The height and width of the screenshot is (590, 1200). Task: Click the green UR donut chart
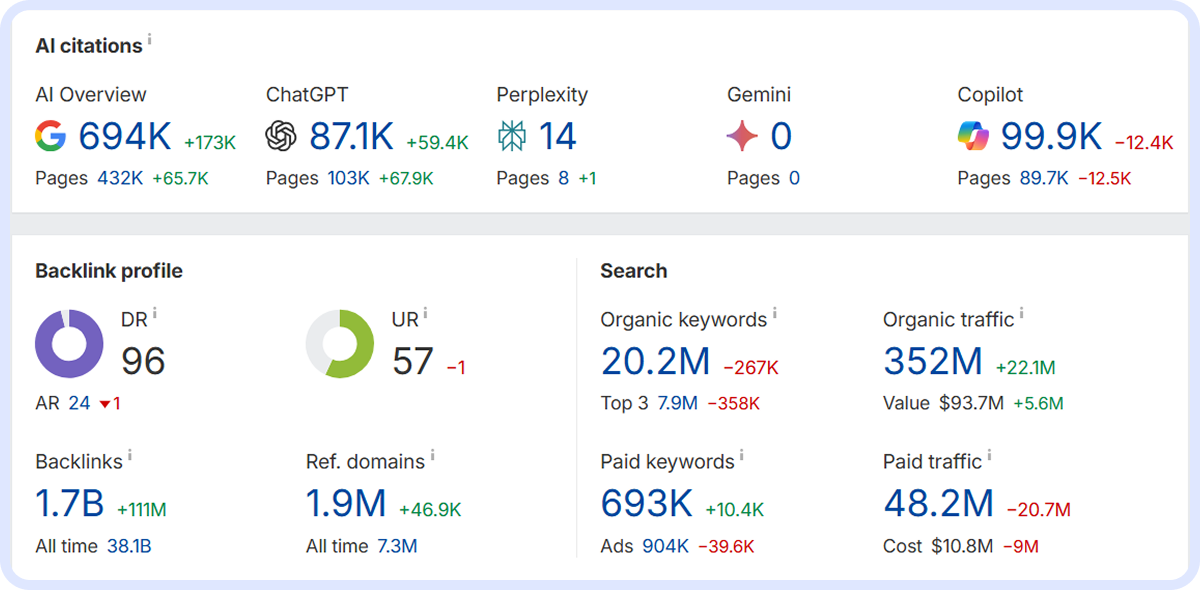coord(340,344)
